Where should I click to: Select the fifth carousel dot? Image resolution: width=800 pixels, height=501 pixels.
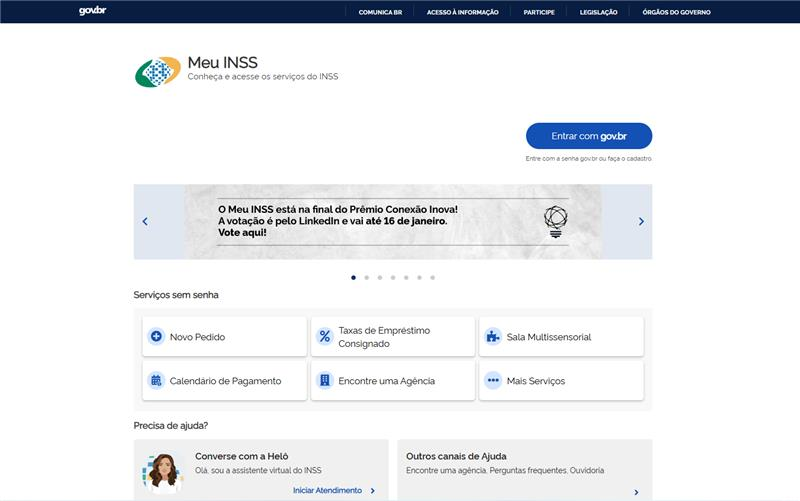click(x=406, y=278)
